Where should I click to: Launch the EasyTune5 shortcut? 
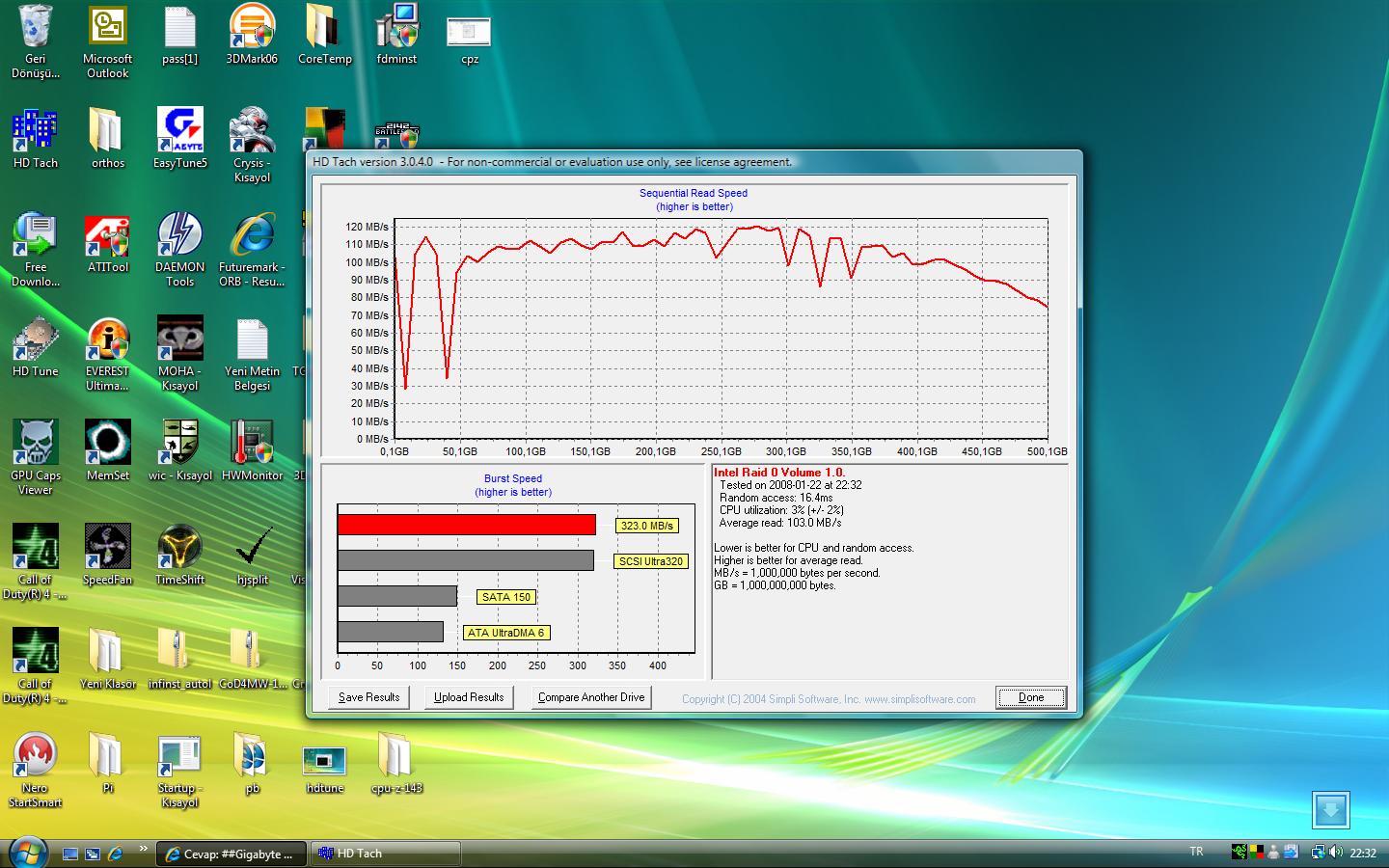pyautogui.click(x=180, y=139)
